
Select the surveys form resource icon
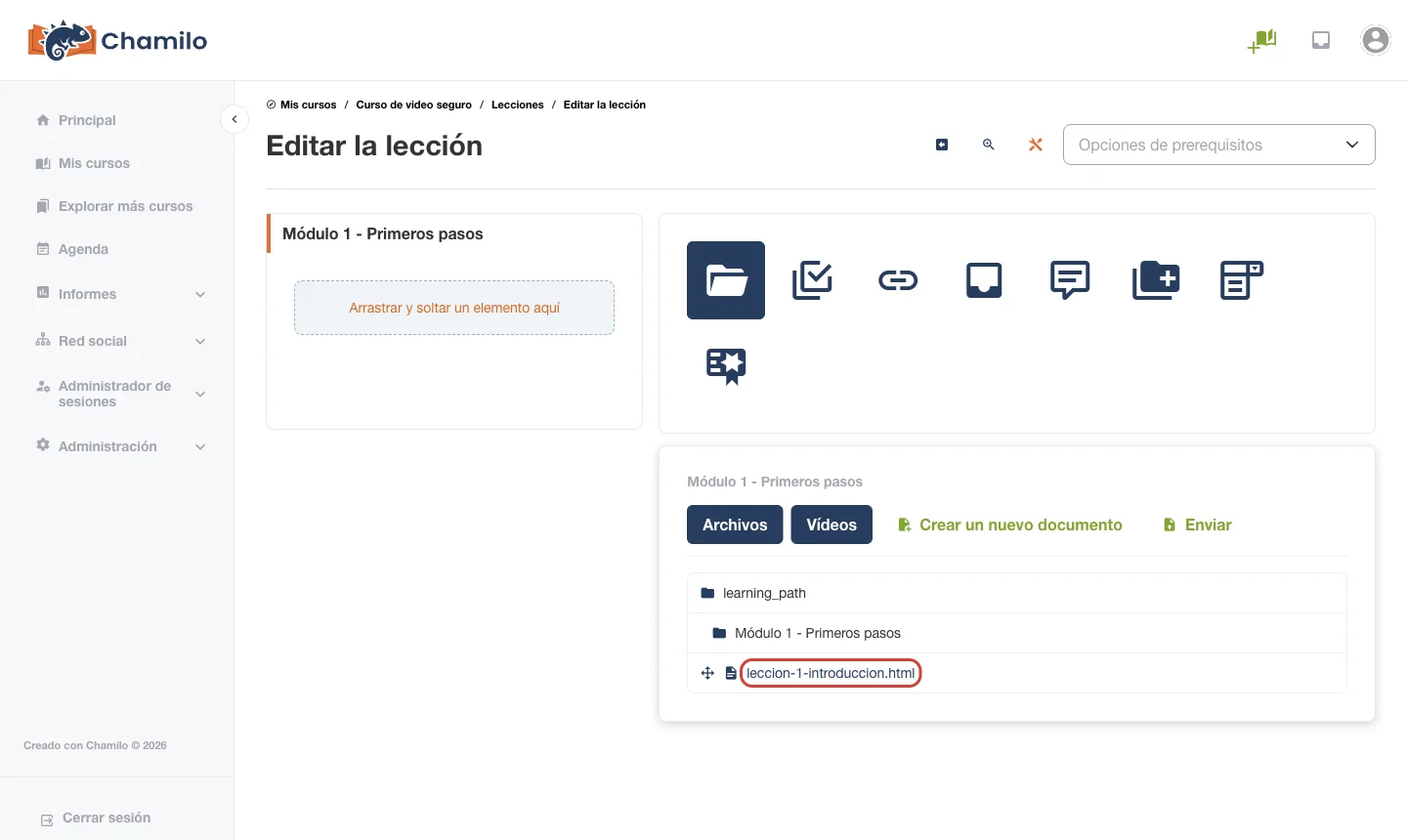[x=1242, y=280]
